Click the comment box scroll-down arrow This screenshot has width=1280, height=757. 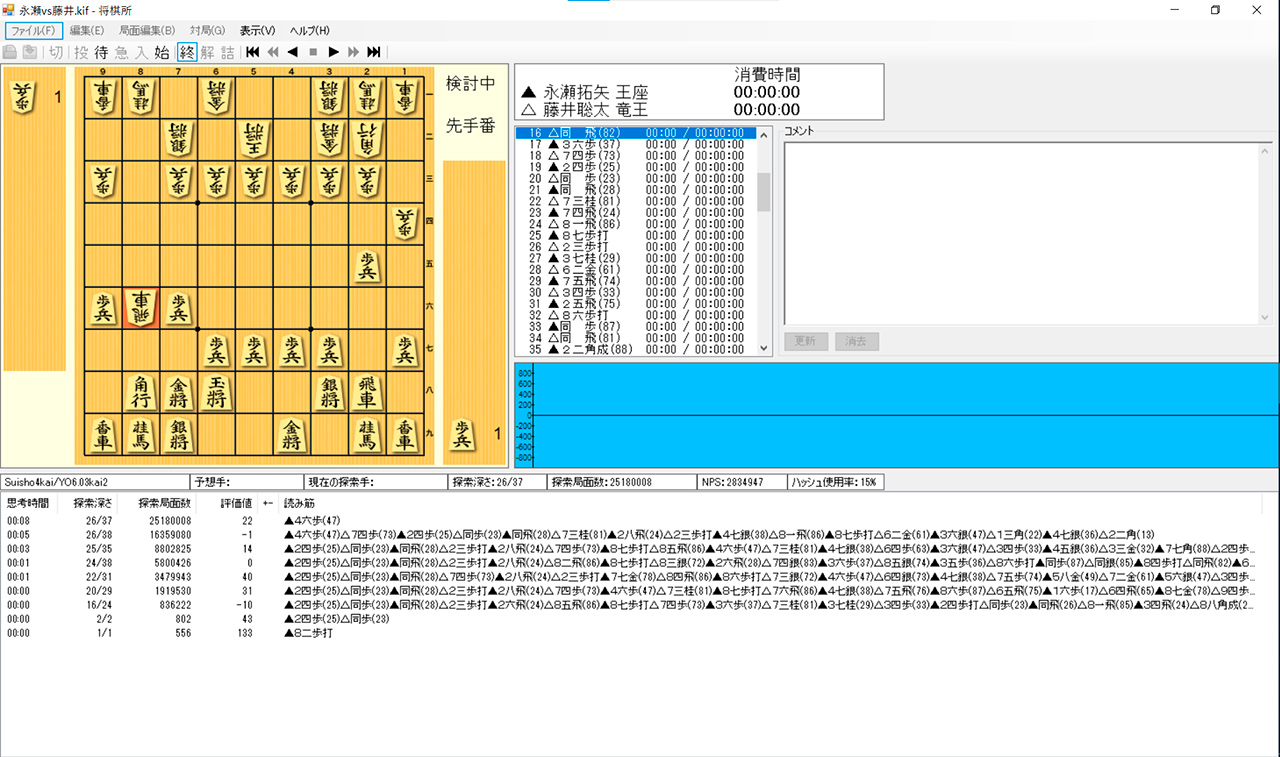[1265, 317]
